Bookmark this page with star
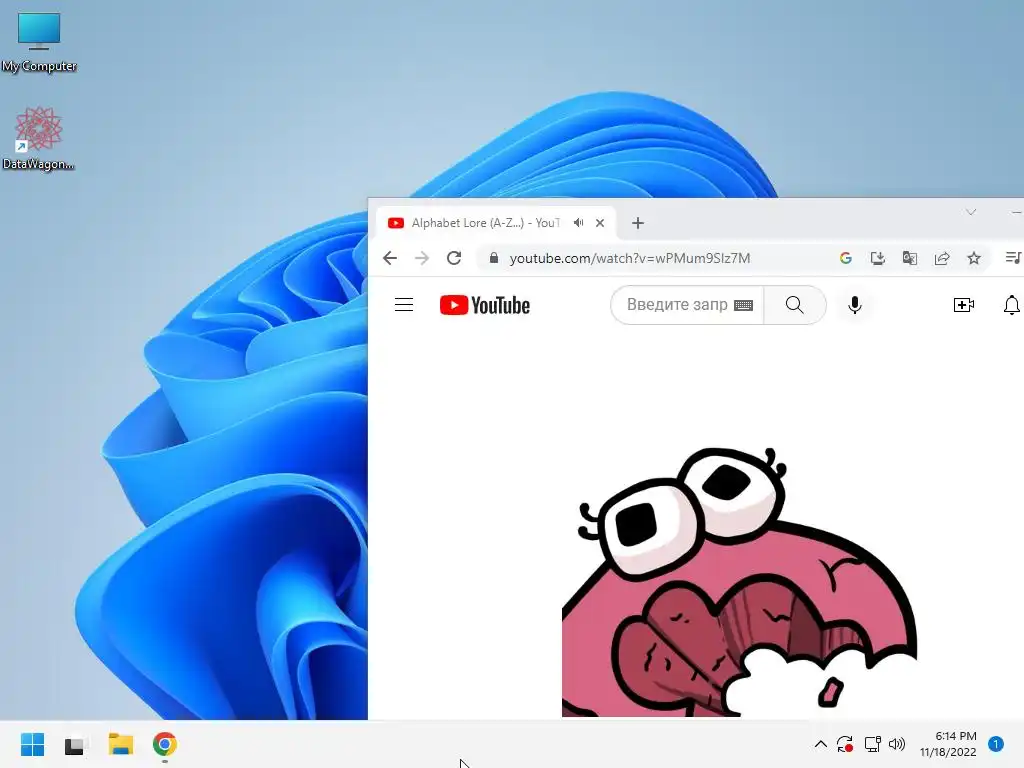This screenshot has height=768, width=1024. pyautogui.click(x=974, y=258)
